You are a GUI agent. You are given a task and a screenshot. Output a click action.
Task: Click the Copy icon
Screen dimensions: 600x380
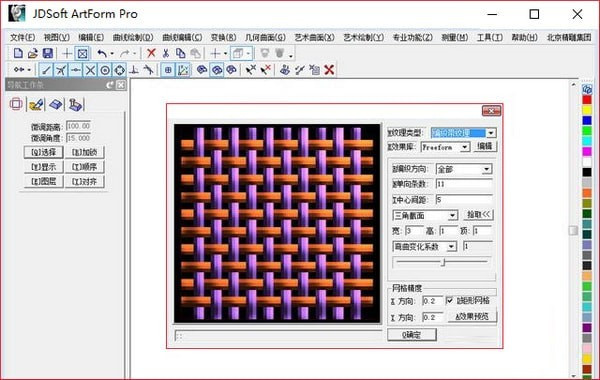click(180, 53)
